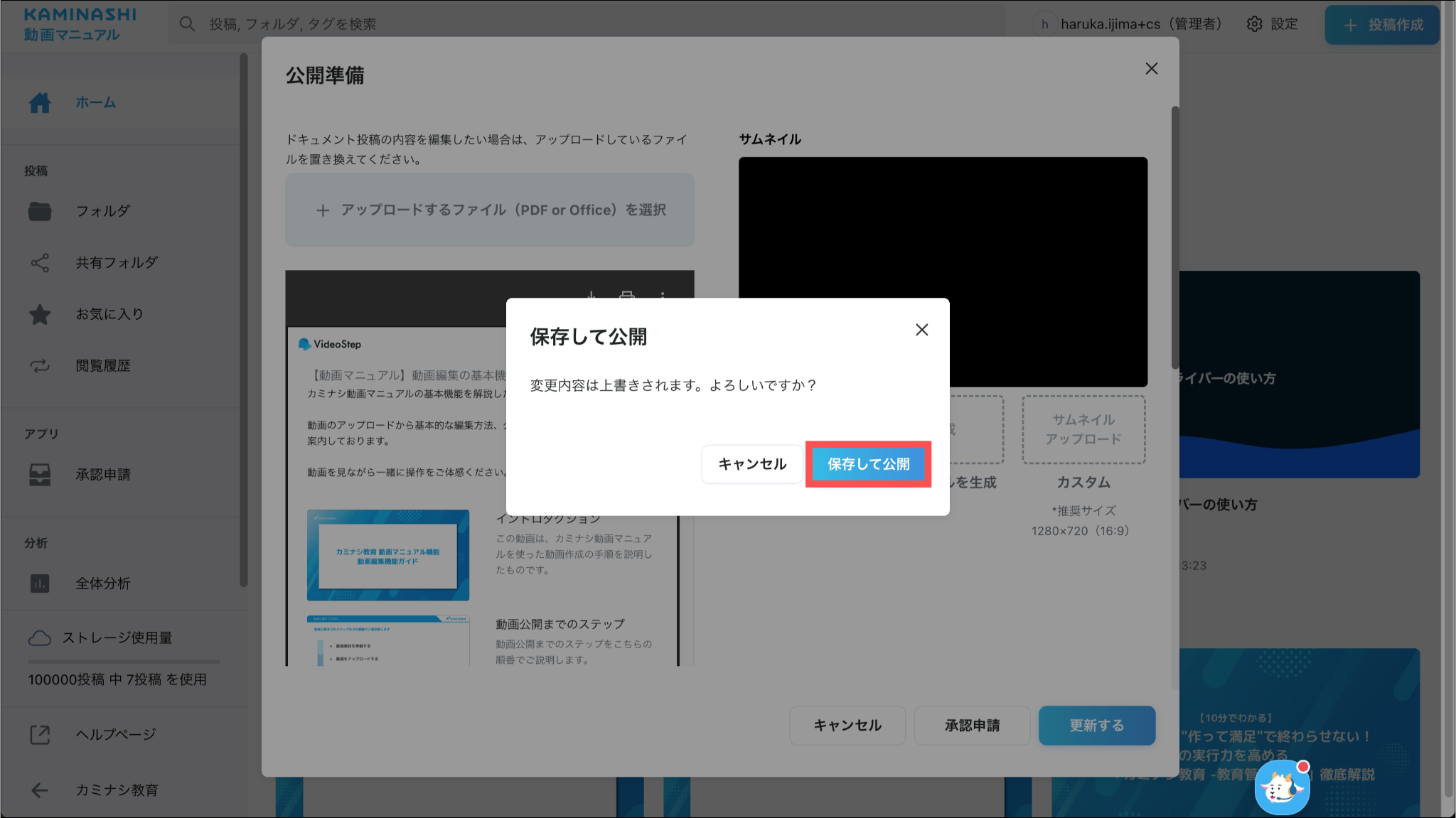
Task: Click the 全体分析 chart icon
Action: click(x=40, y=583)
